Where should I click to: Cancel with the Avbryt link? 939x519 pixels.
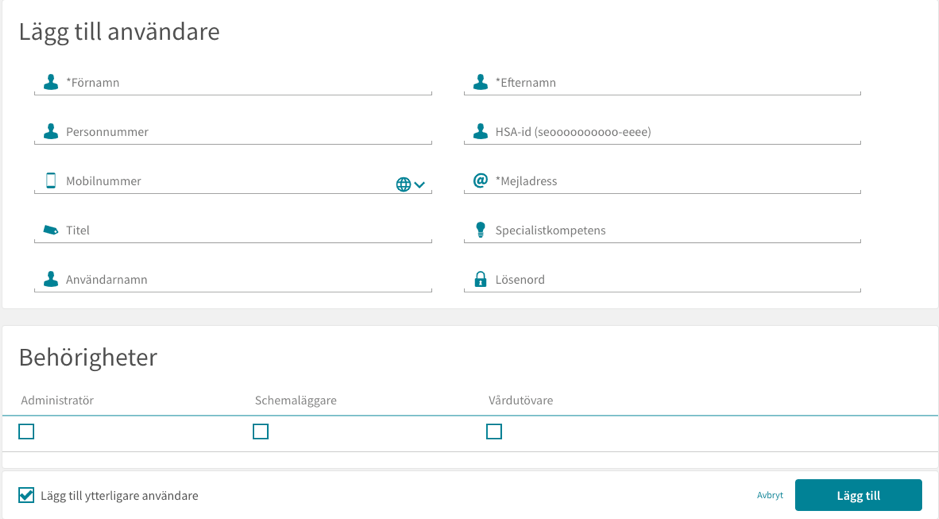point(770,495)
